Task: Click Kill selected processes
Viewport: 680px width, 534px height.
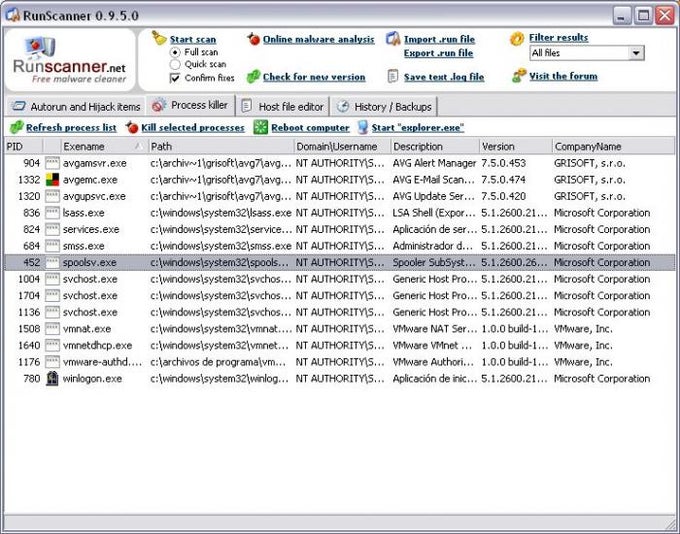Action: 193,128
